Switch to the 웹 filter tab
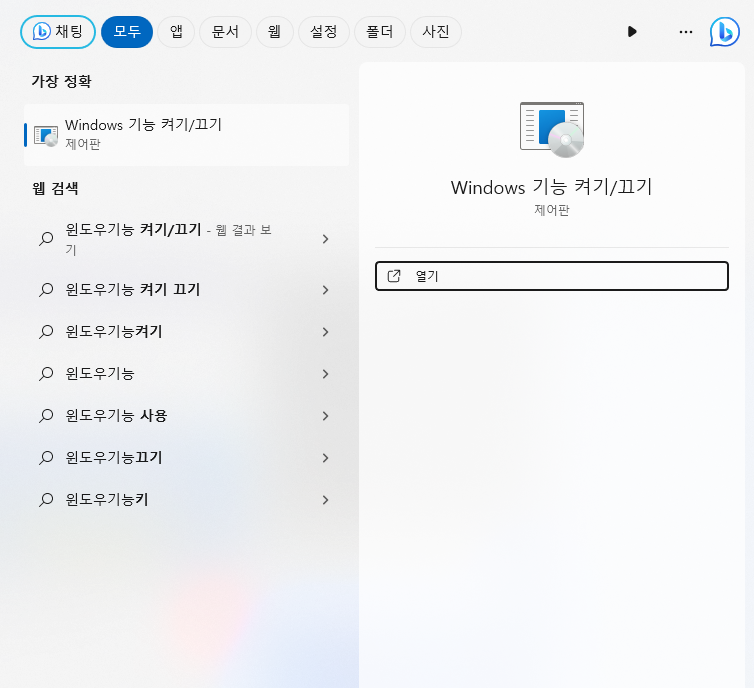 coord(275,32)
